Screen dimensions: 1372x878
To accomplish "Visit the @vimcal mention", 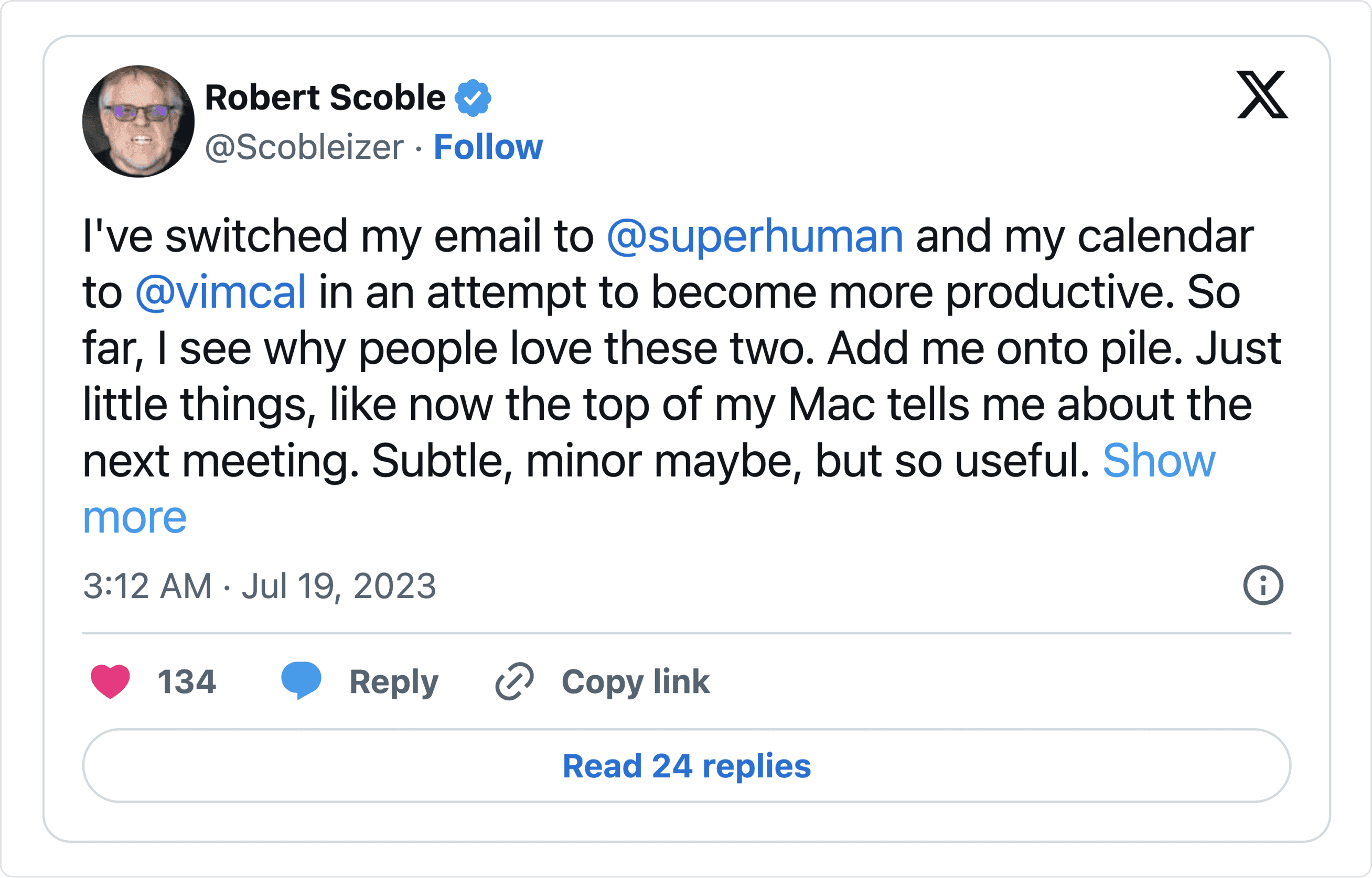I will click(221, 292).
